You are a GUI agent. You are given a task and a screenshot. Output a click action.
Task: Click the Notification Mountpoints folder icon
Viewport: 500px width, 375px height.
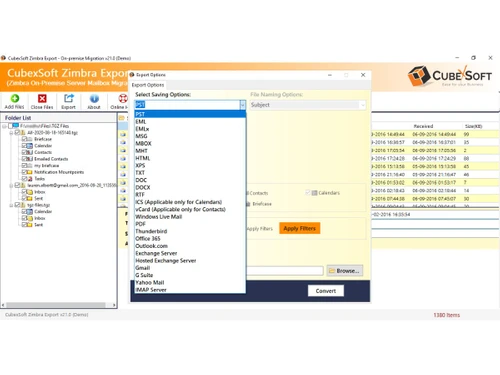[30, 172]
